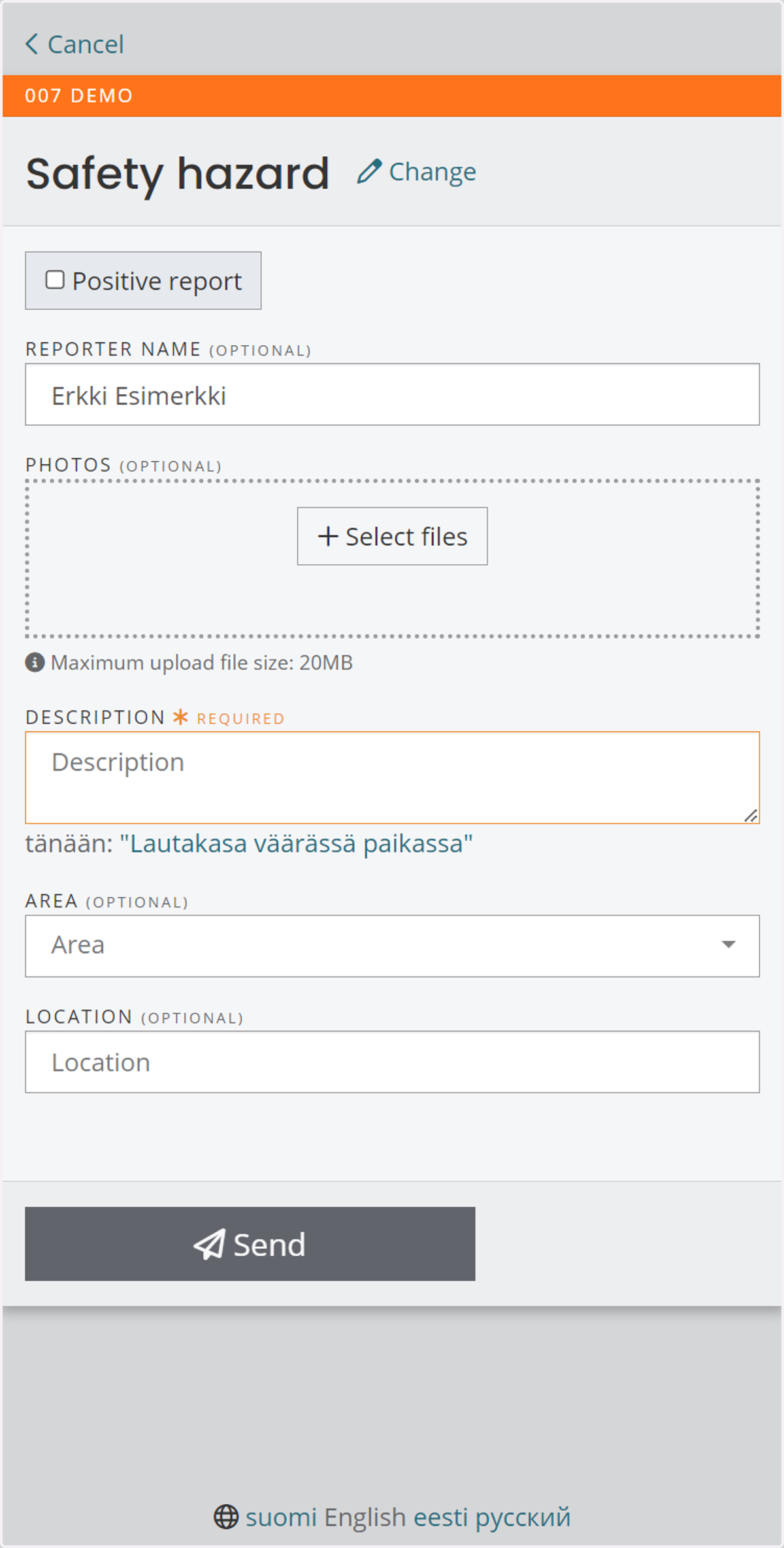The height and width of the screenshot is (1548, 784).
Task: Open the Area dropdown arrow
Action: pyautogui.click(x=728, y=945)
